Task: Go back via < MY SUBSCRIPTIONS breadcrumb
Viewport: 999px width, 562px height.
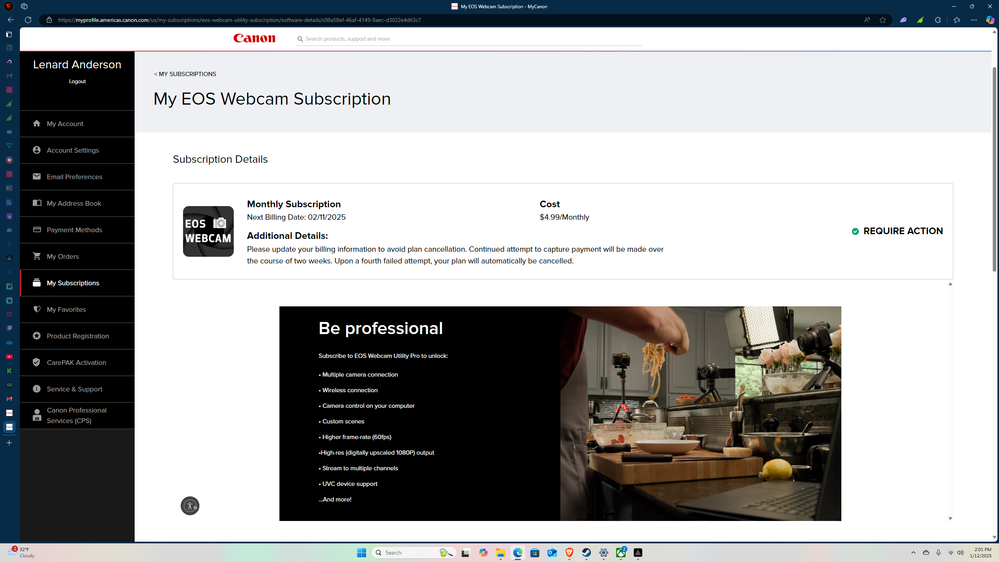Action: pos(185,74)
